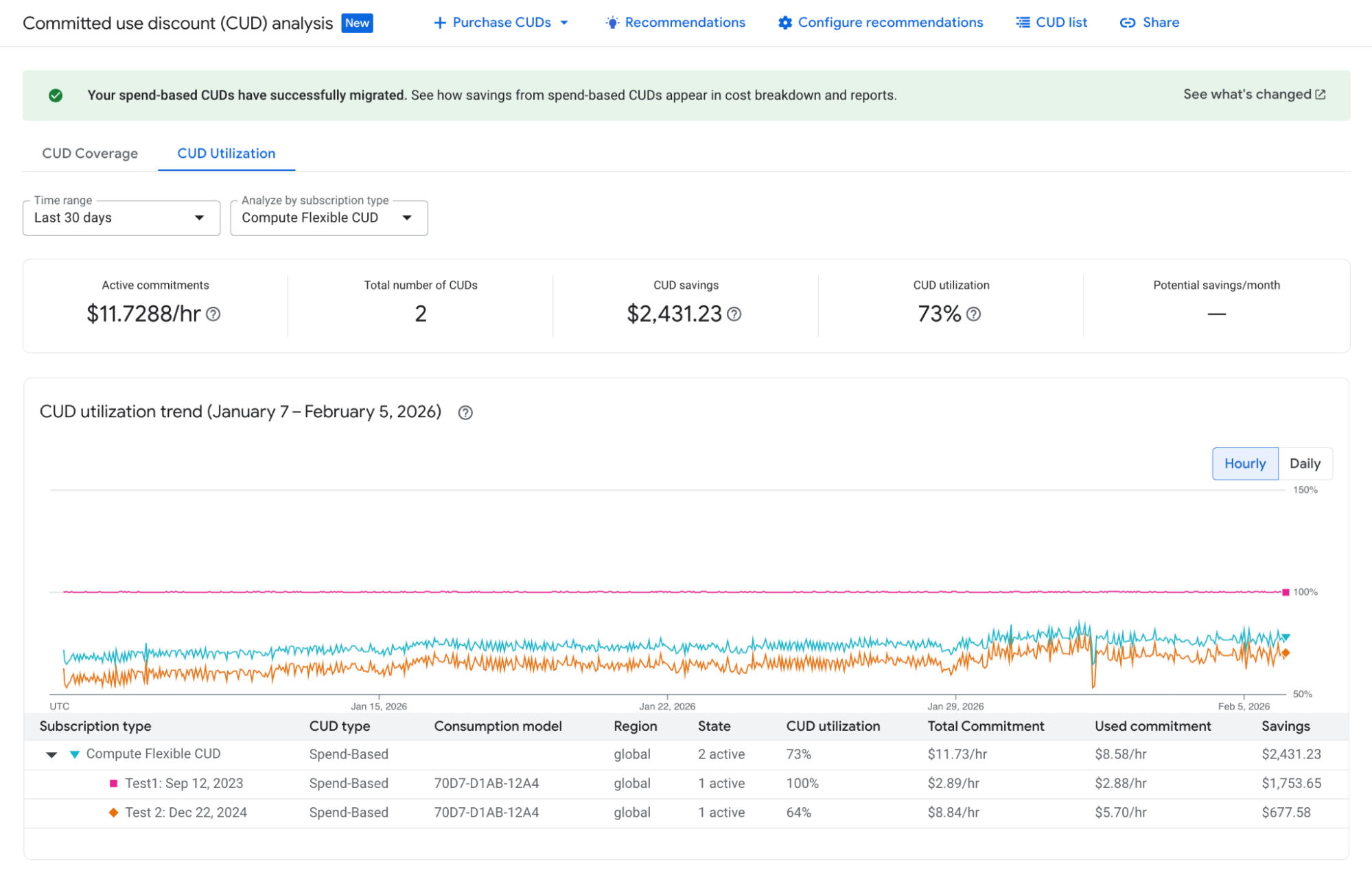The width and height of the screenshot is (1372, 873).
Task: Click the help icon beside Active commitments value
Action: (213, 315)
